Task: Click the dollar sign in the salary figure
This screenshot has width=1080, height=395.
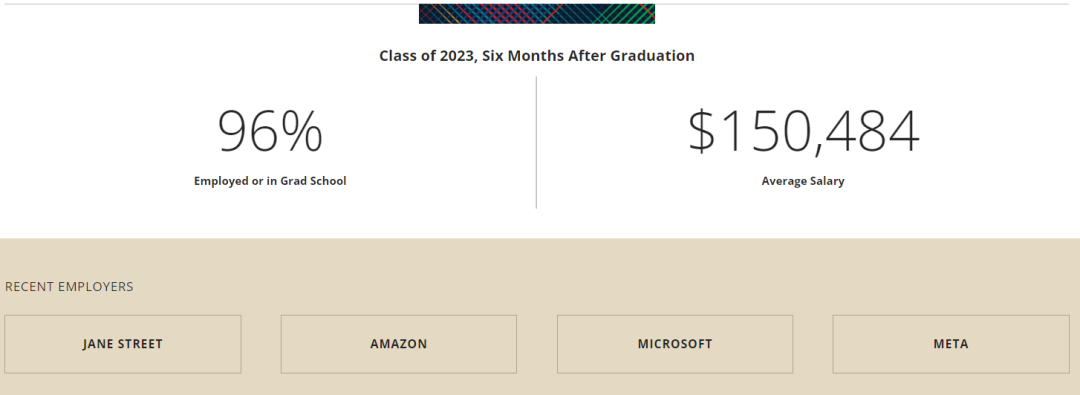Action: tap(702, 132)
